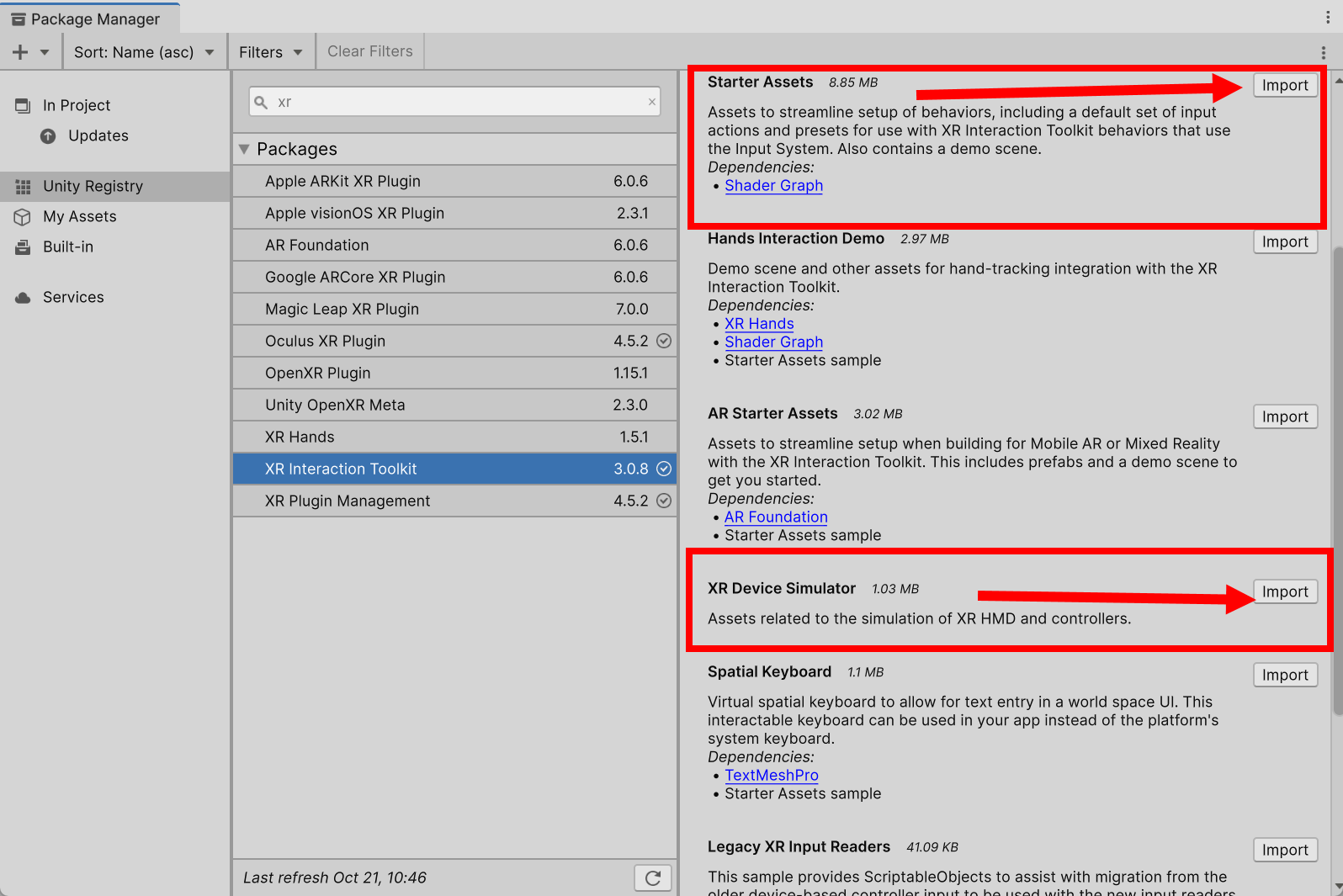1343x896 pixels.
Task: Select Oculus XR Plugin package
Action: pos(454,341)
